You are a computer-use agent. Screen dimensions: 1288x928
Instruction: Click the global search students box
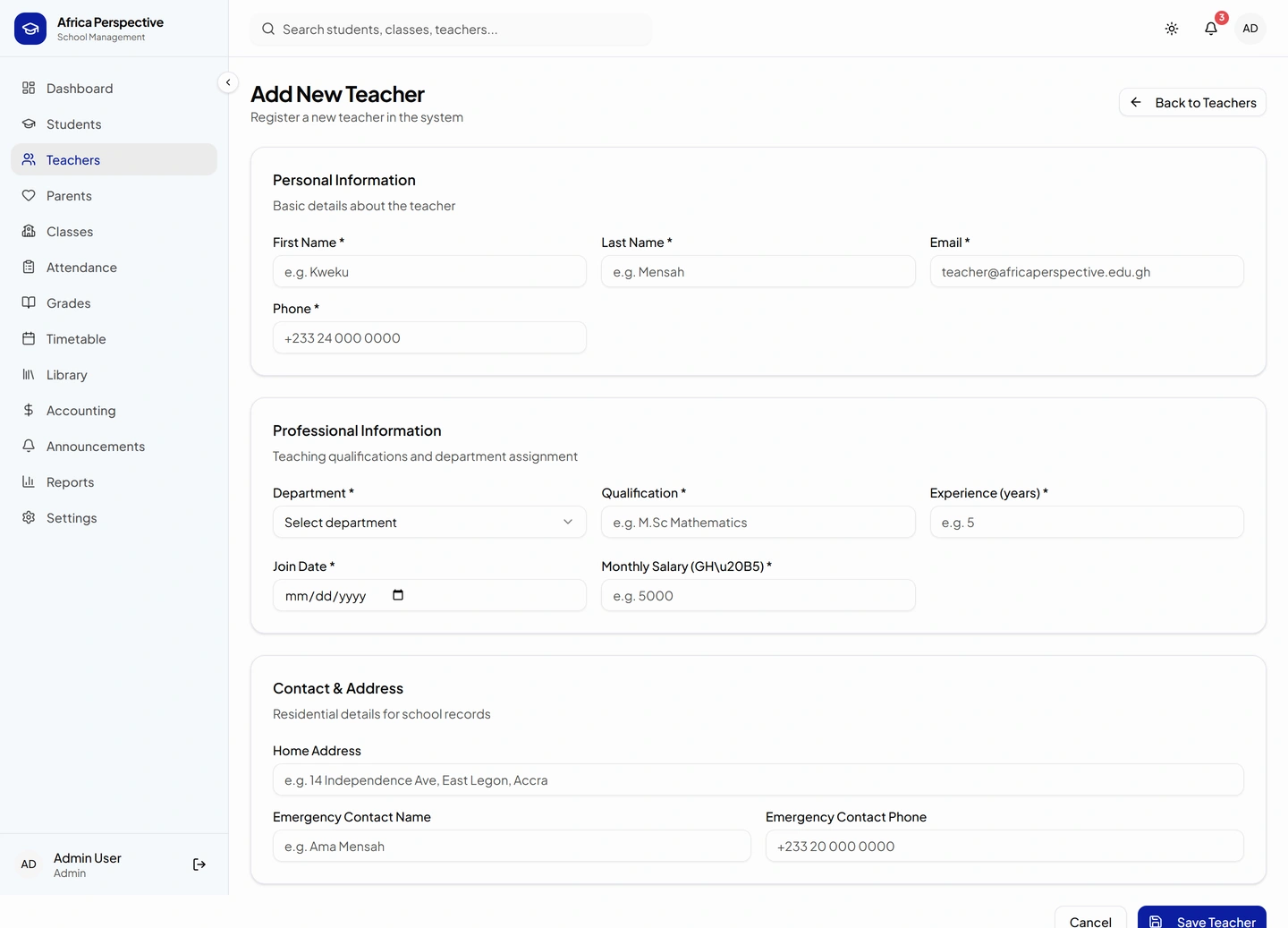(451, 29)
